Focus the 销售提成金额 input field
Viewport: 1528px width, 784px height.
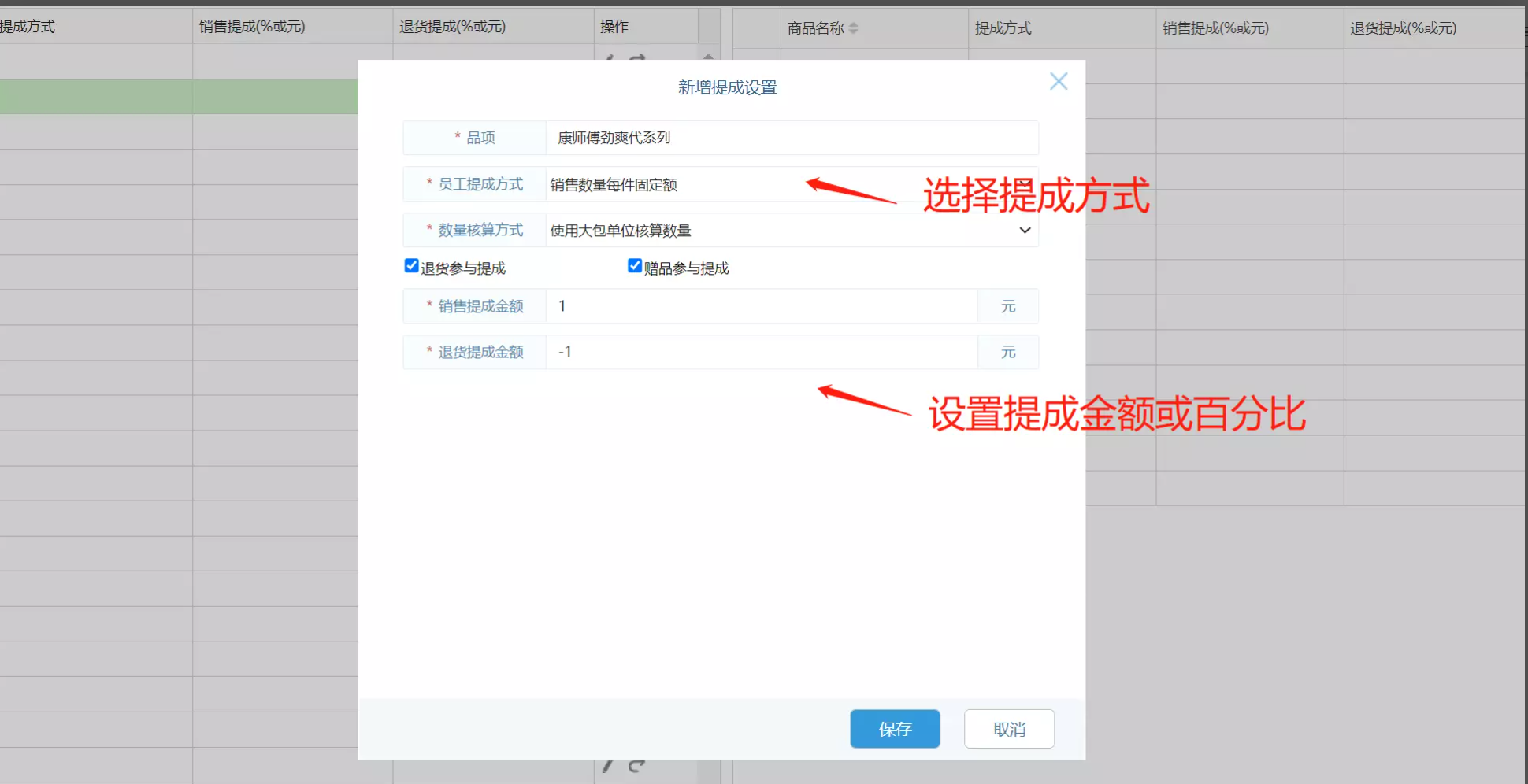761,306
